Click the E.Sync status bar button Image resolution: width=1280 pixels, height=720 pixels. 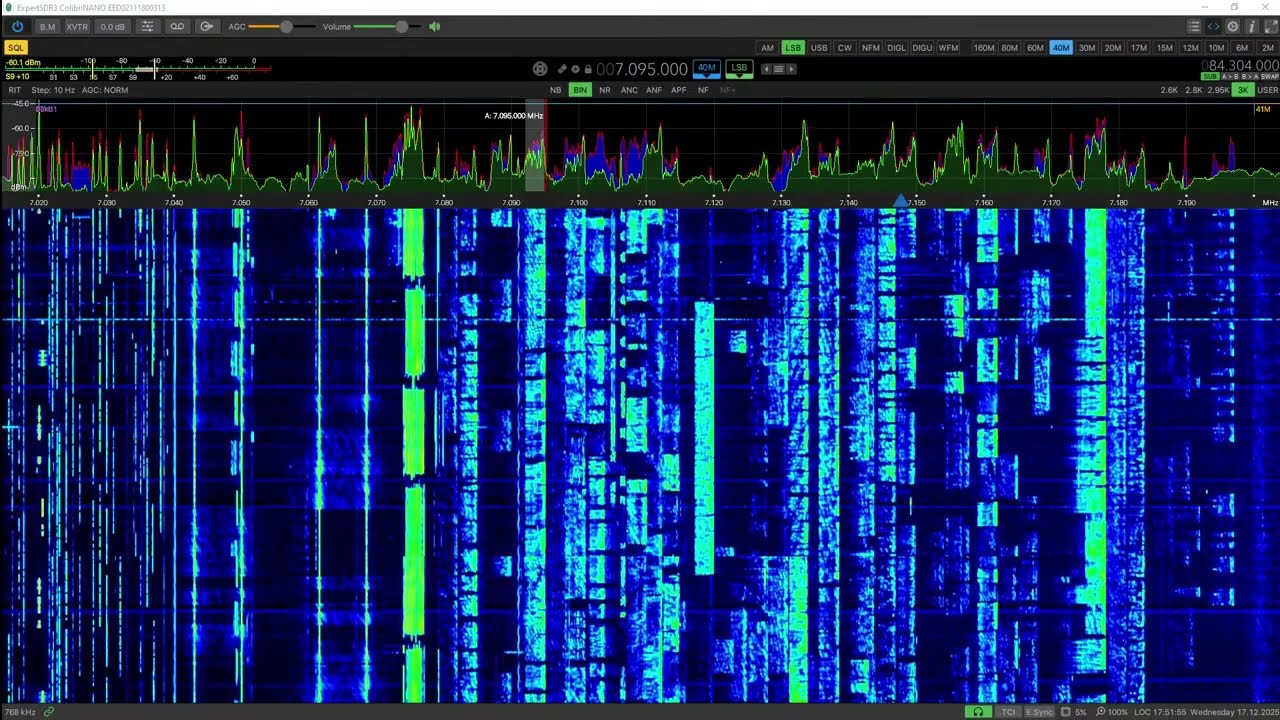(1040, 712)
